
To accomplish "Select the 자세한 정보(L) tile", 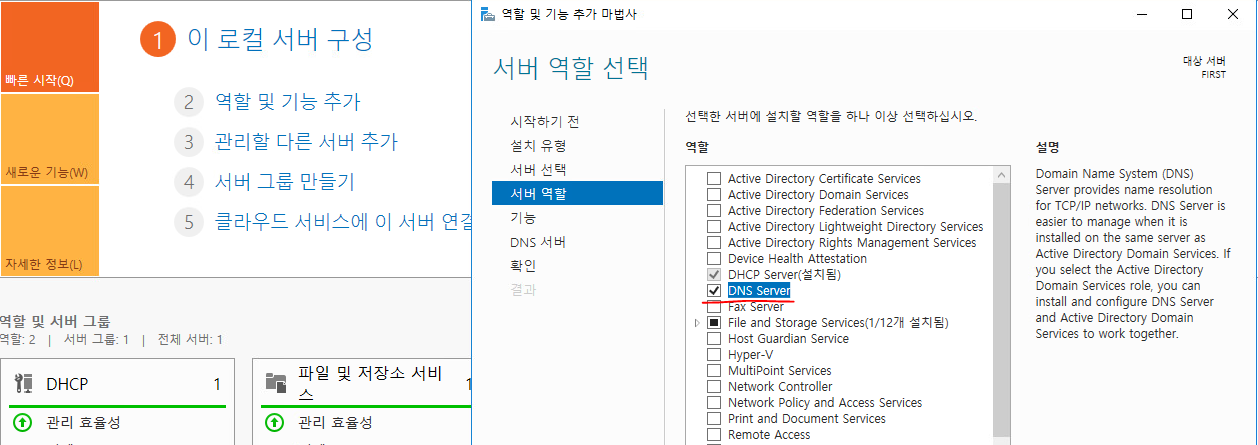I will (49, 231).
